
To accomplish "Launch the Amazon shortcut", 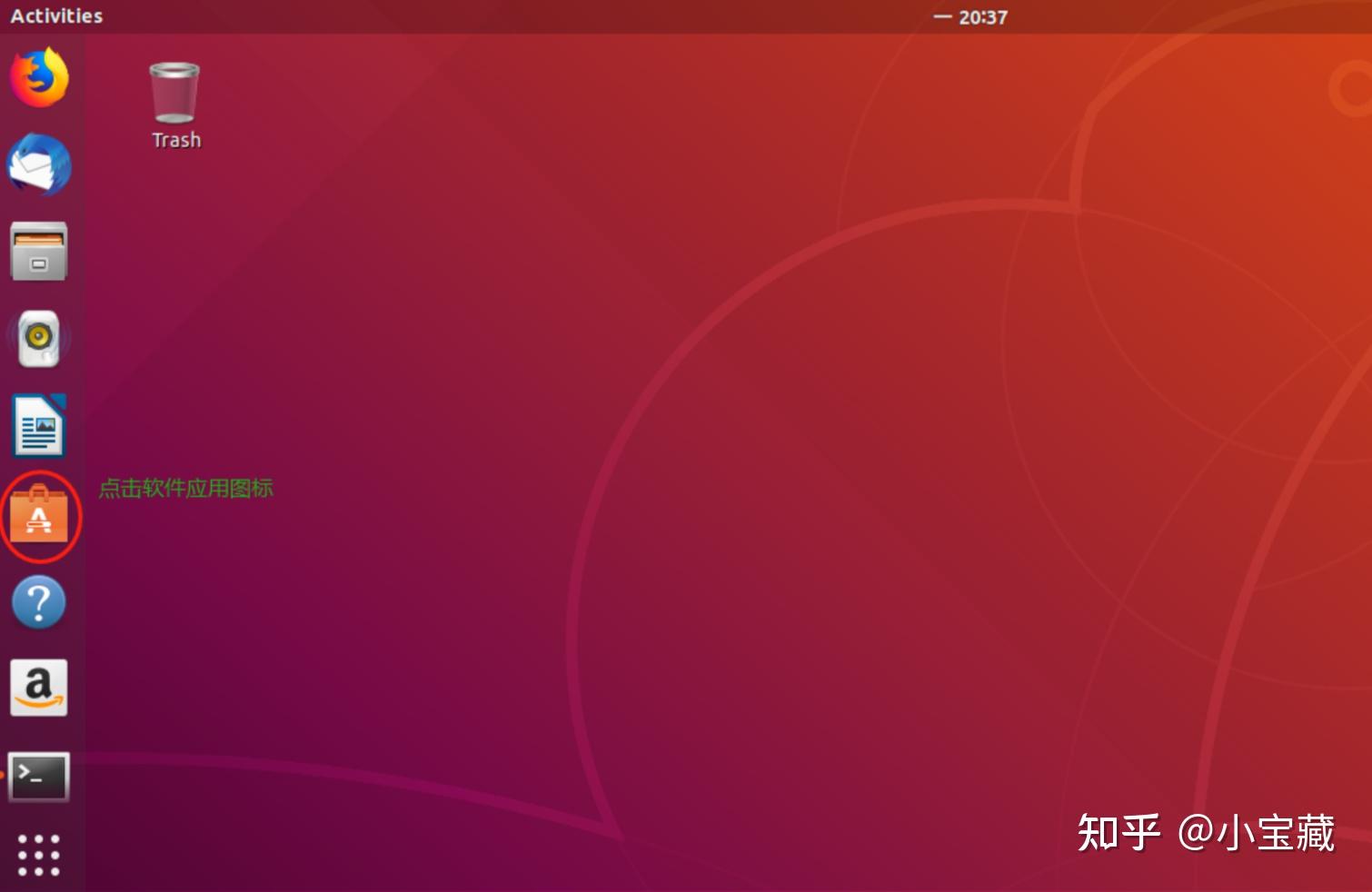I will (x=40, y=689).
